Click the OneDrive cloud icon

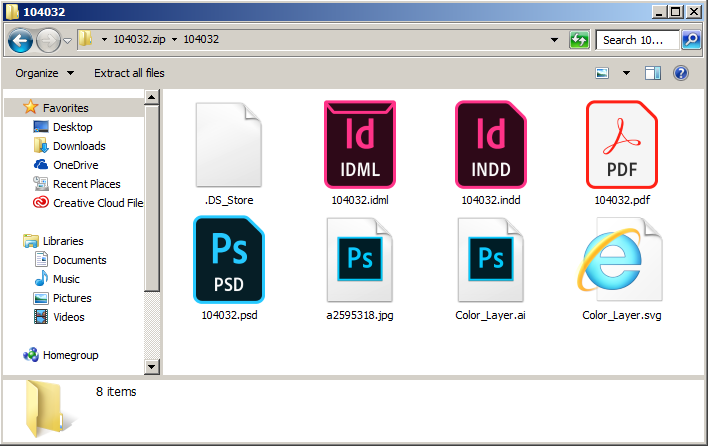click(41, 165)
